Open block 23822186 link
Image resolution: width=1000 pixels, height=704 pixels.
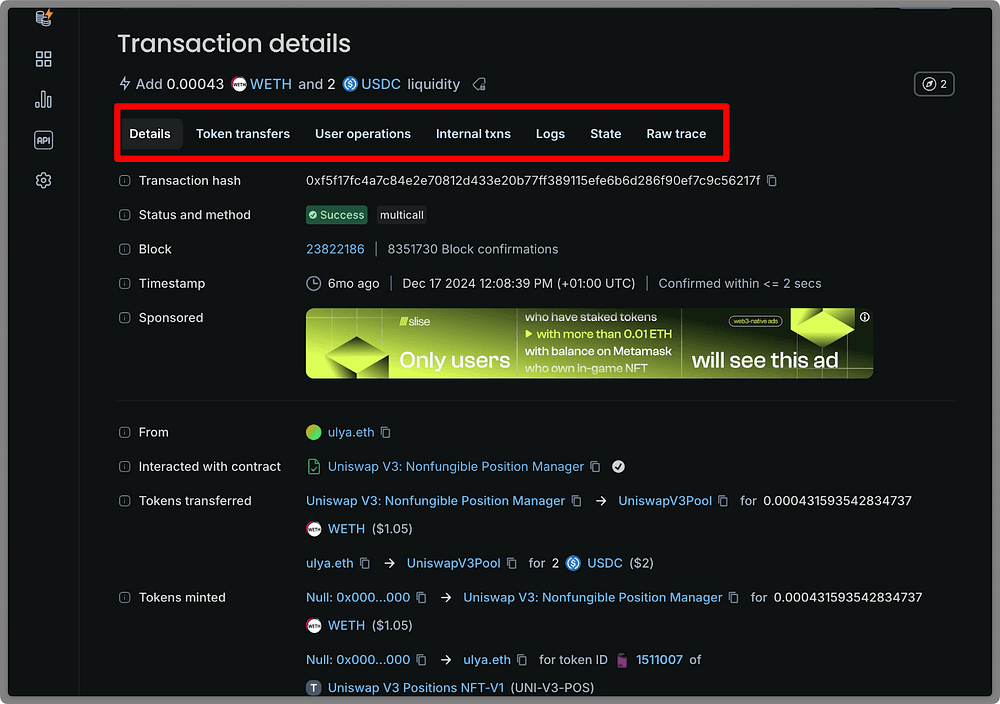[x=335, y=249]
